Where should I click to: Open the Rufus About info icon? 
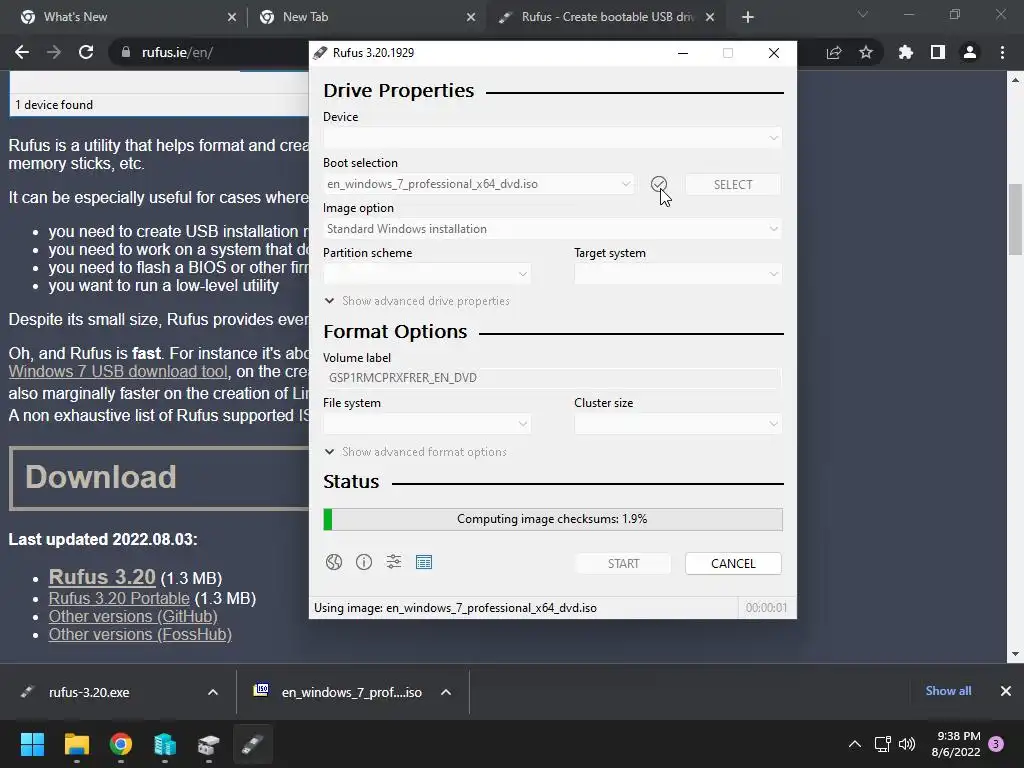[364, 562]
